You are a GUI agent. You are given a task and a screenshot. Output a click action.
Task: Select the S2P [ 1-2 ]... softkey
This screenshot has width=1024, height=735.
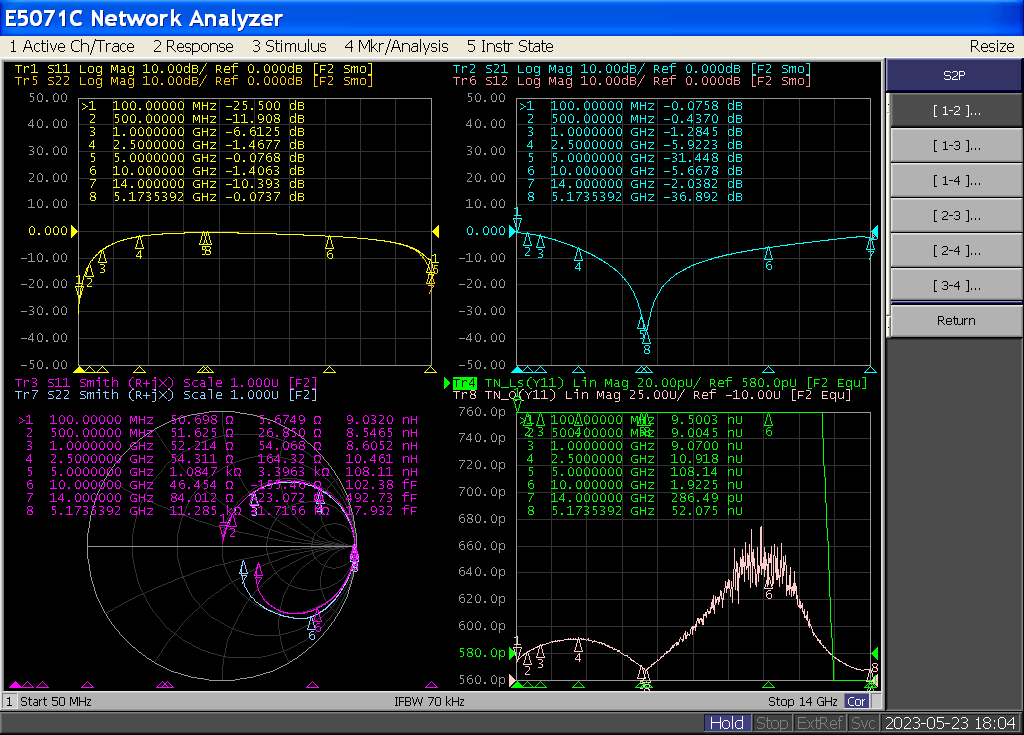pyautogui.click(x=956, y=111)
